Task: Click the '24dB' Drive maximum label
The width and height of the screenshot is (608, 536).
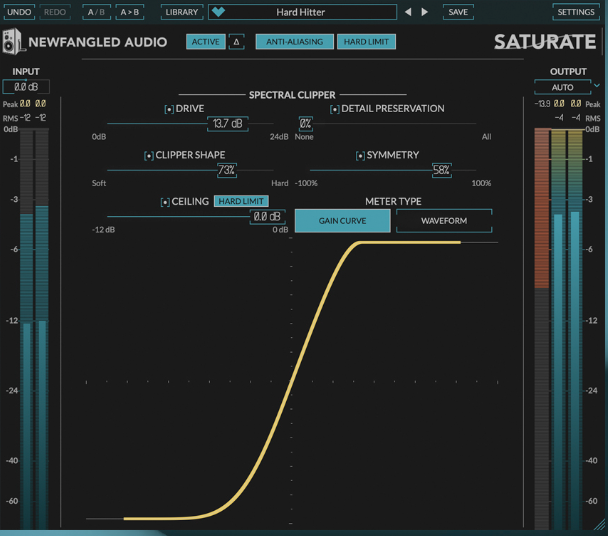Action: [x=279, y=137]
